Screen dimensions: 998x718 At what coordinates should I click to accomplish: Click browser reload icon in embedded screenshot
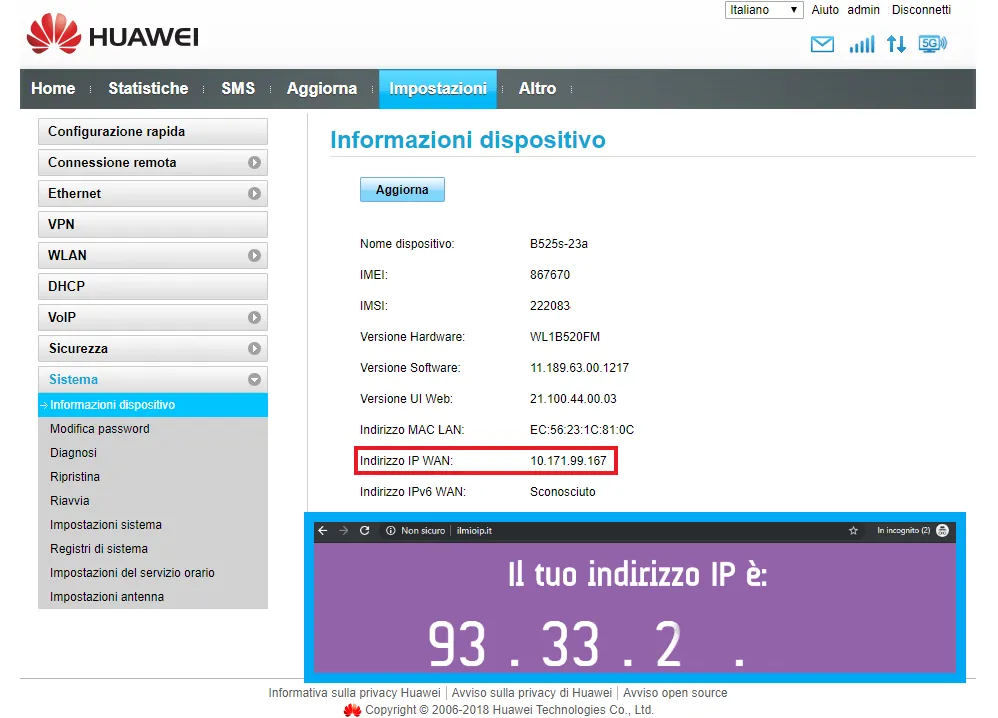pyautogui.click(x=365, y=531)
